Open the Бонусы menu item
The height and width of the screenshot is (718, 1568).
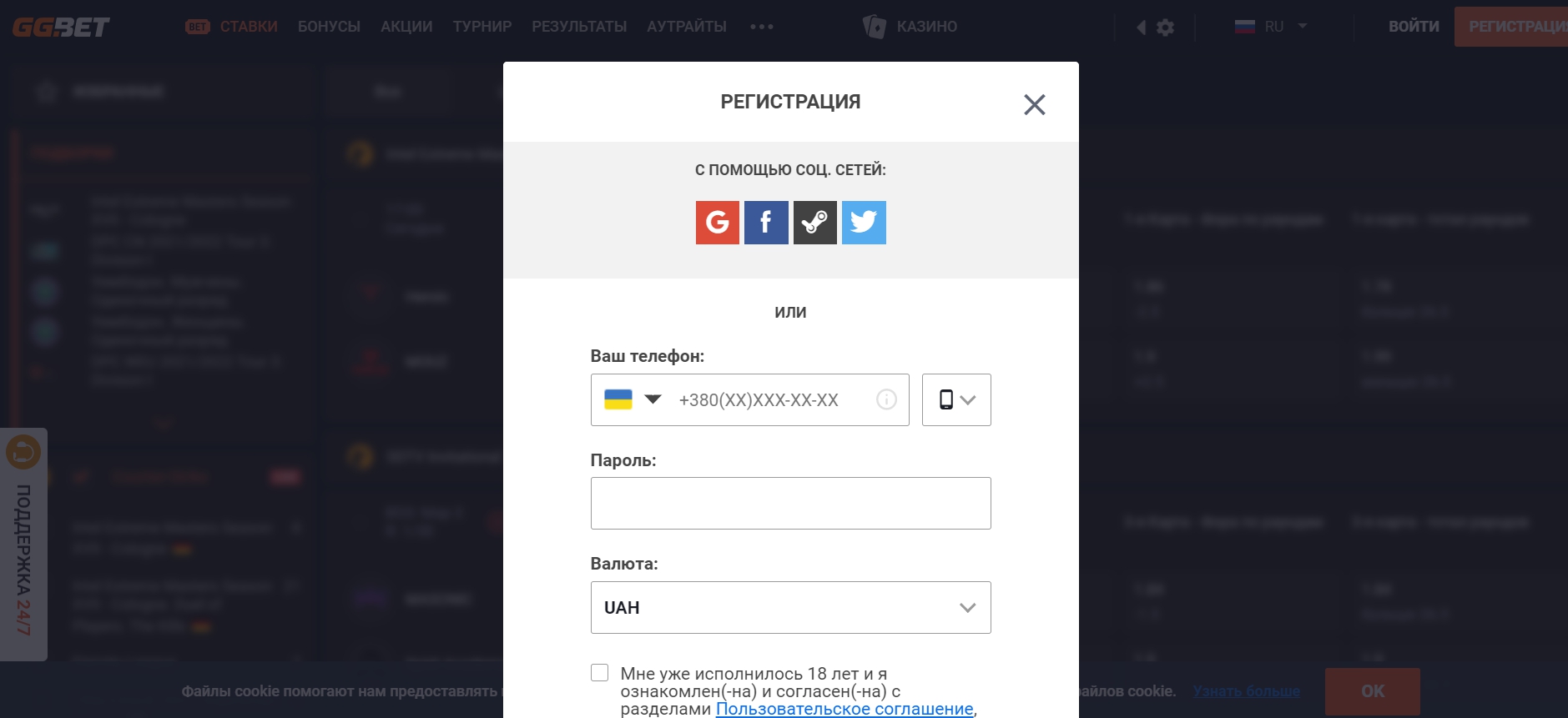pyautogui.click(x=329, y=27)
